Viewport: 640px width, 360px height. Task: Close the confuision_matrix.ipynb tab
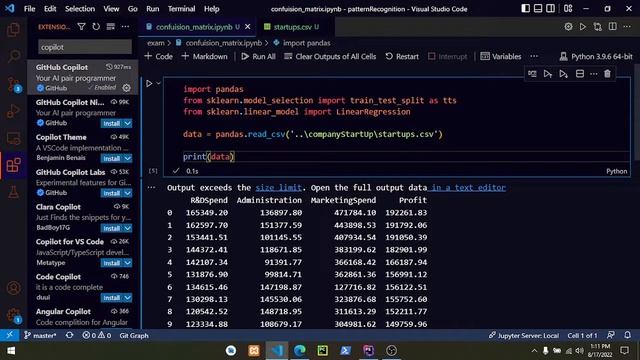pyautogui.click(x=247, y=27)
